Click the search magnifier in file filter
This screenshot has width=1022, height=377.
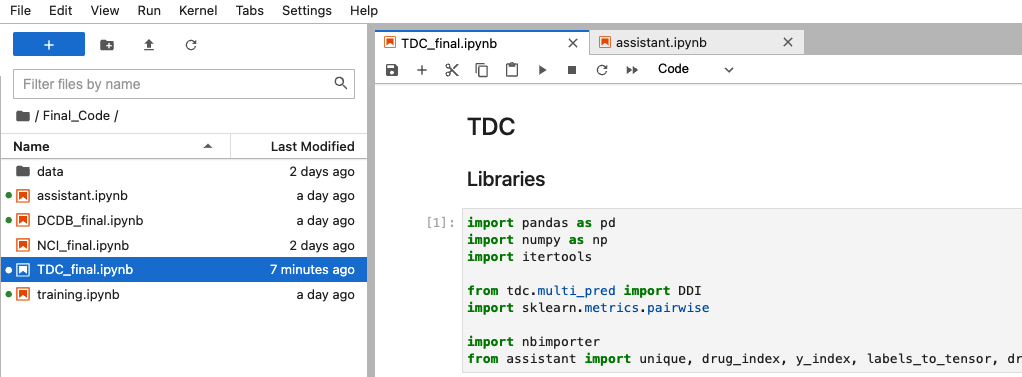(x=340, y=83)
